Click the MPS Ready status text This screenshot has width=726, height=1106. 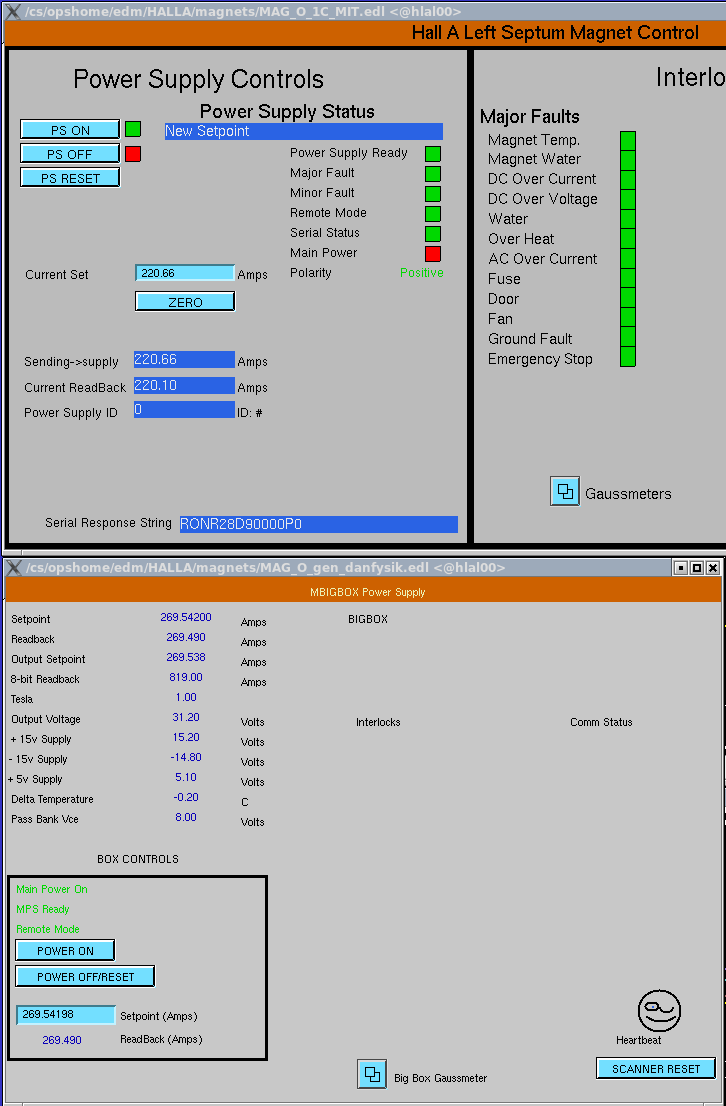tap(42, 909)
